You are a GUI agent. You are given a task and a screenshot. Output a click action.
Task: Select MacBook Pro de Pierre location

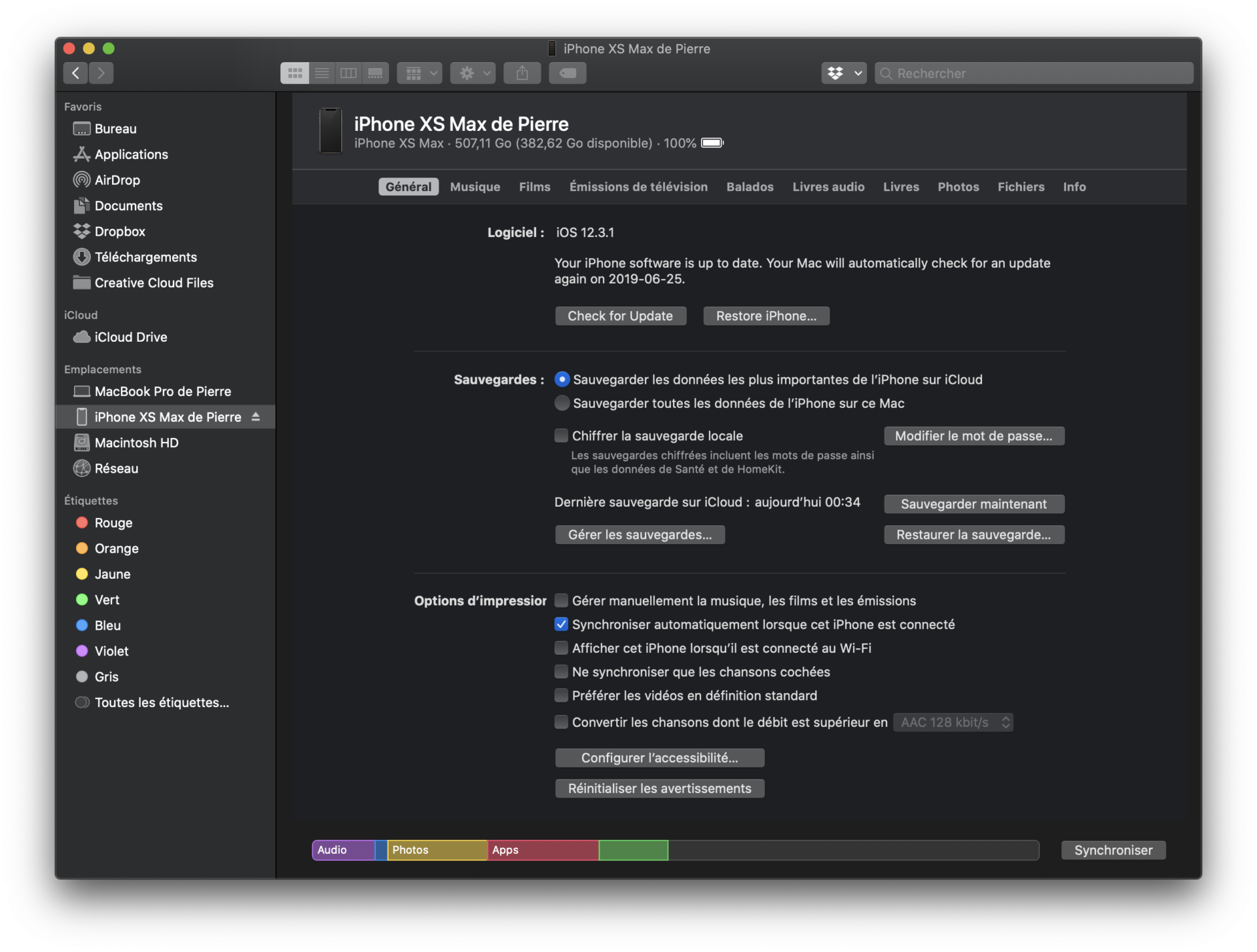pos(152,392)
